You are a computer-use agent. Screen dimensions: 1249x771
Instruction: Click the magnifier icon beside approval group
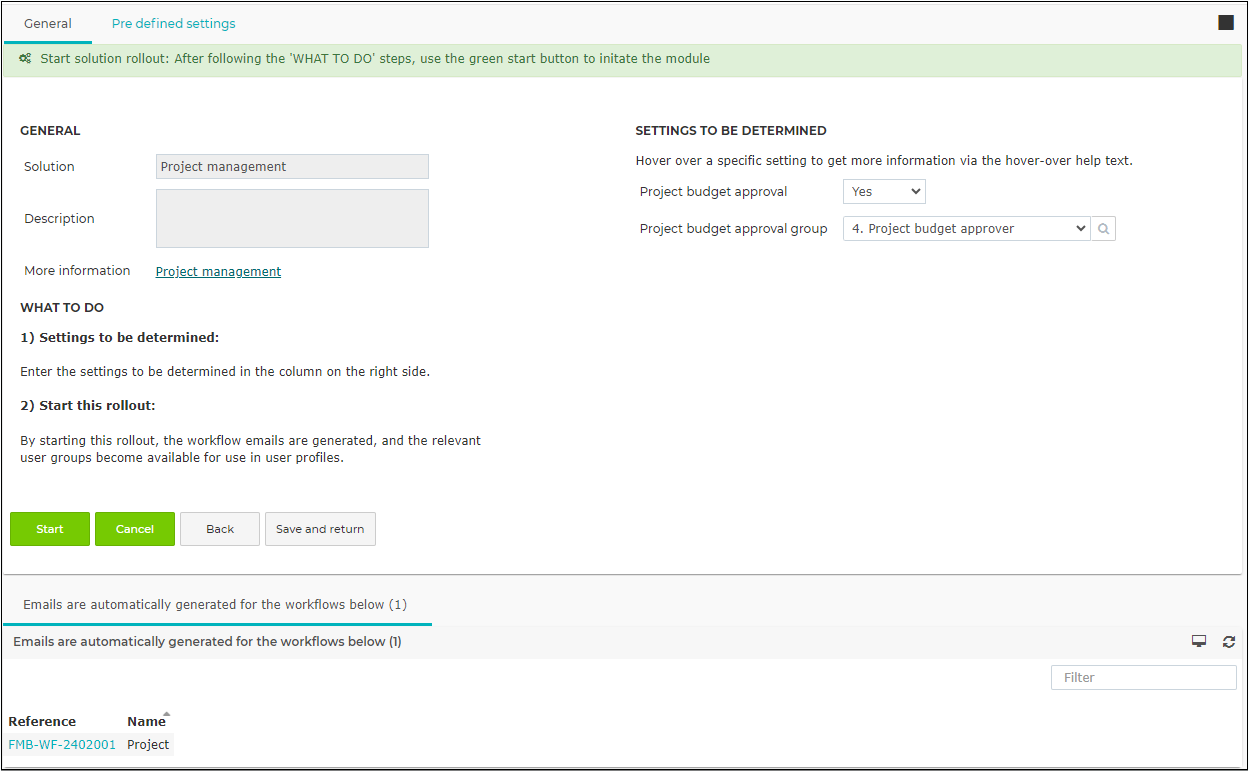[x=1103, y=229]
